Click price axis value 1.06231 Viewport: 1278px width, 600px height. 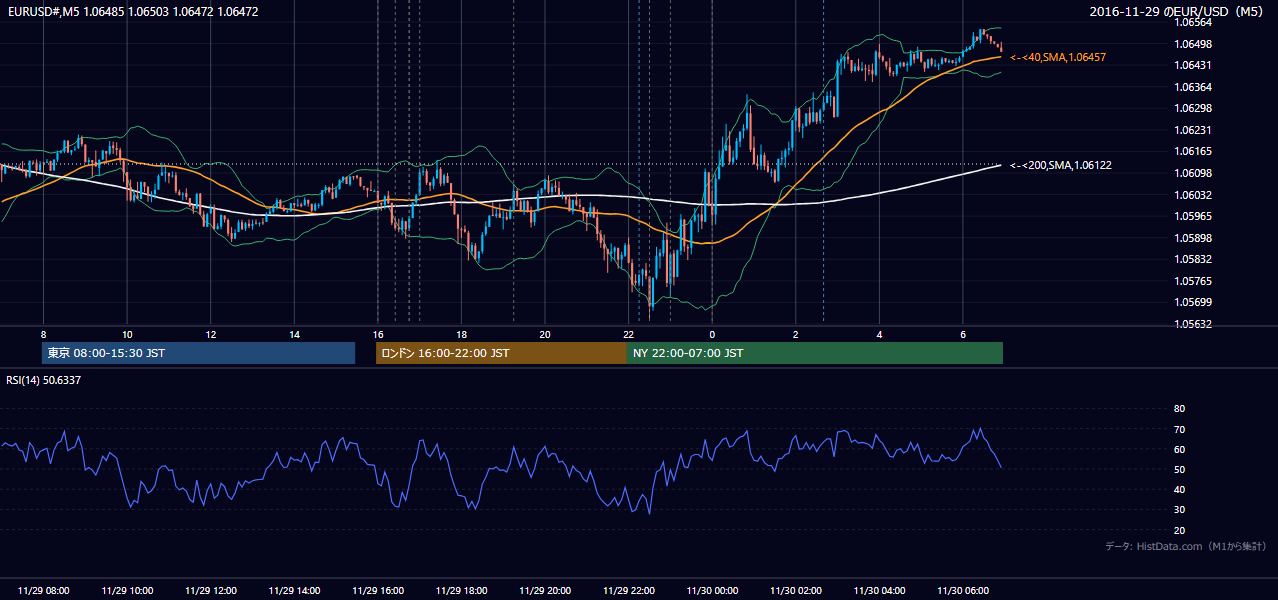point(1193,130)
